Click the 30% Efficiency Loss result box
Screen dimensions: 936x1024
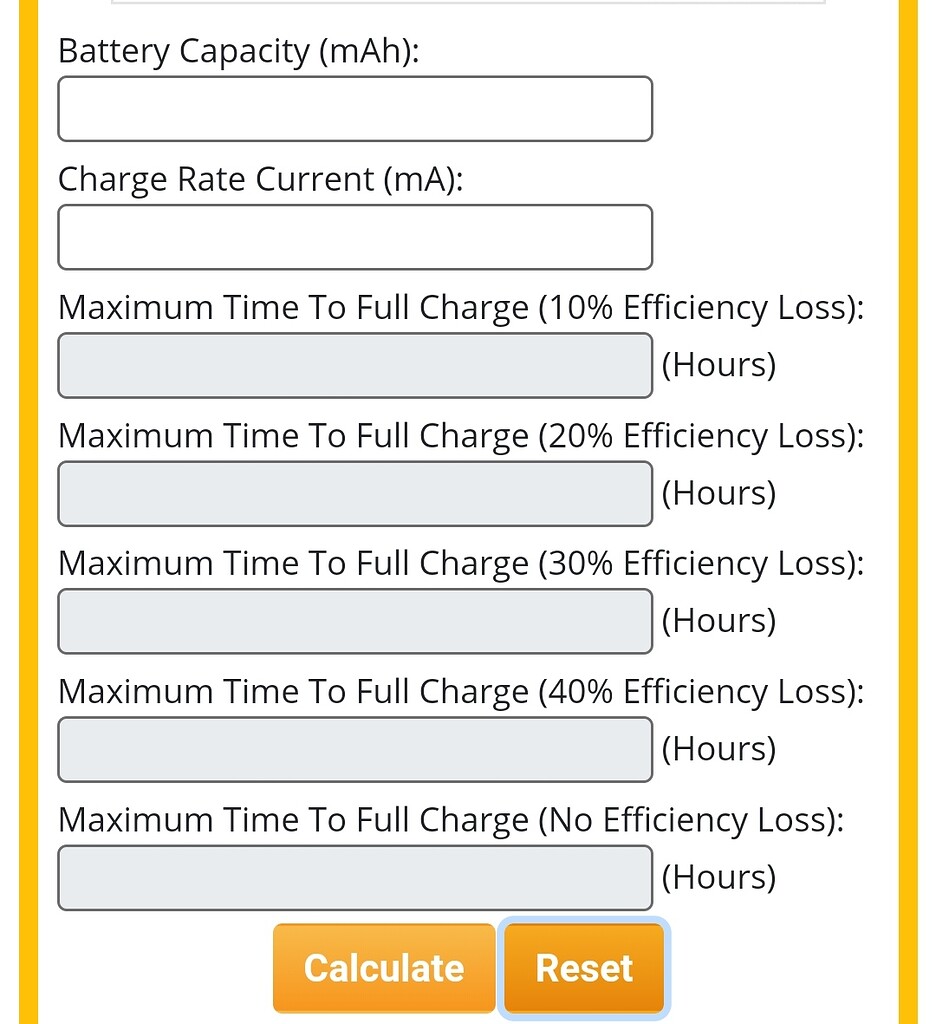coord(355,620)
